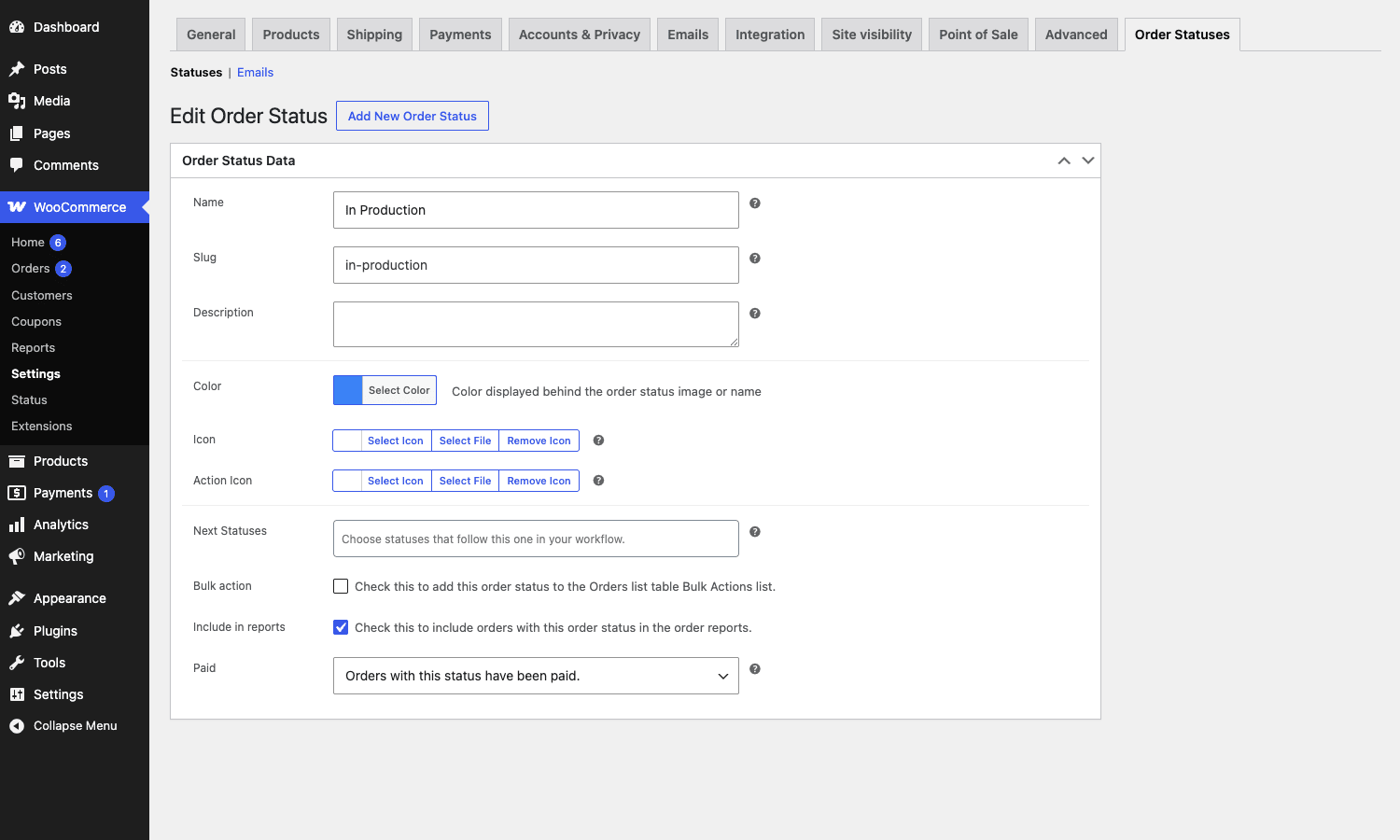
Task: Open the Shipping settings tab
Action: coord(374,35)
